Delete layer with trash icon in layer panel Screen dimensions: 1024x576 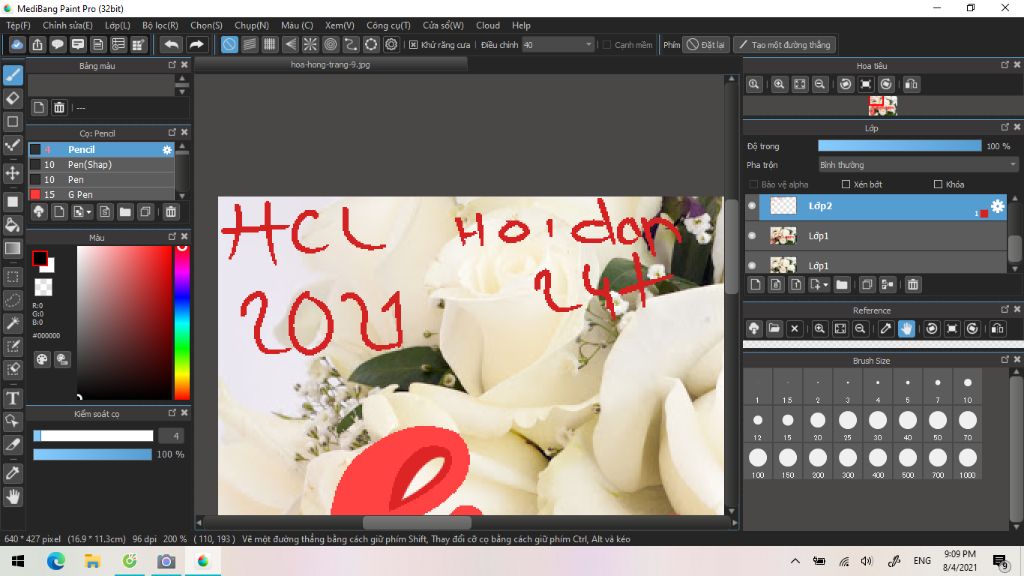tap(913, 285)
